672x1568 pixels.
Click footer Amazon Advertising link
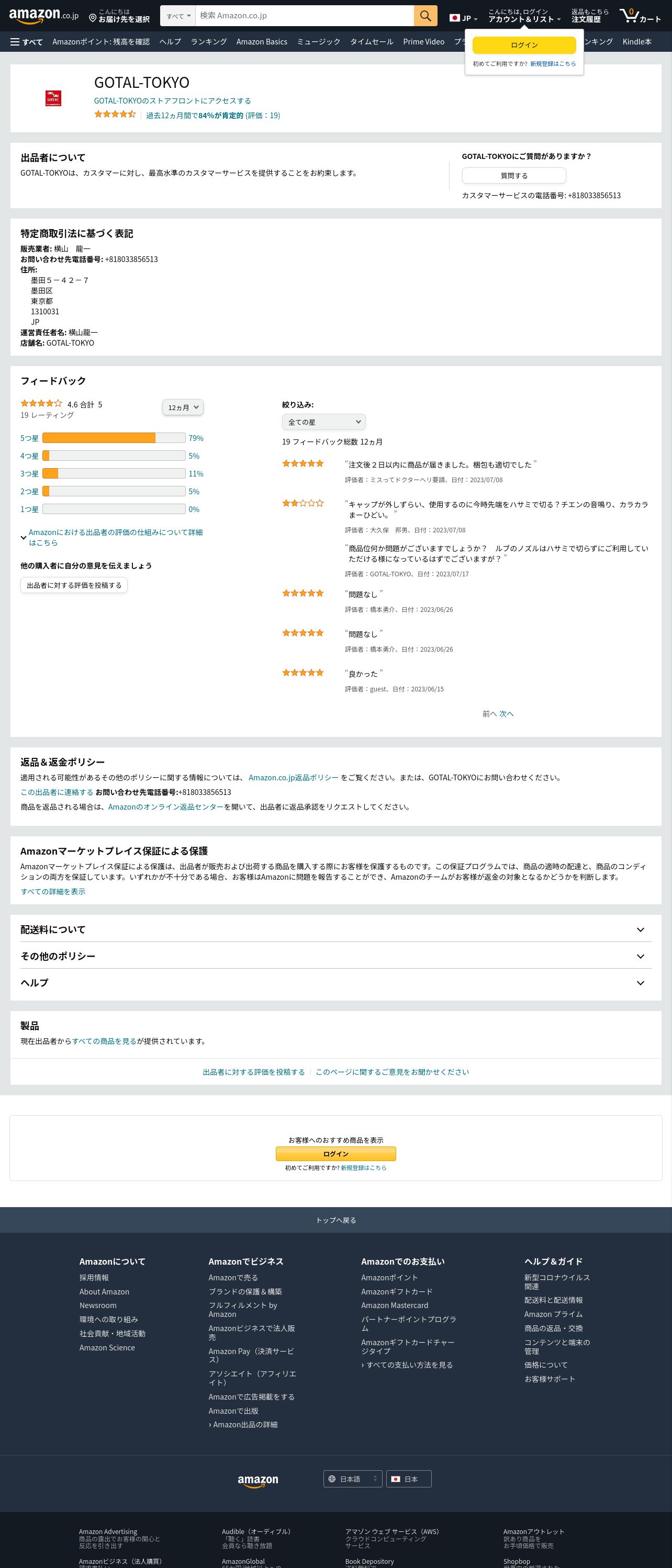(x=108, y=1531)
